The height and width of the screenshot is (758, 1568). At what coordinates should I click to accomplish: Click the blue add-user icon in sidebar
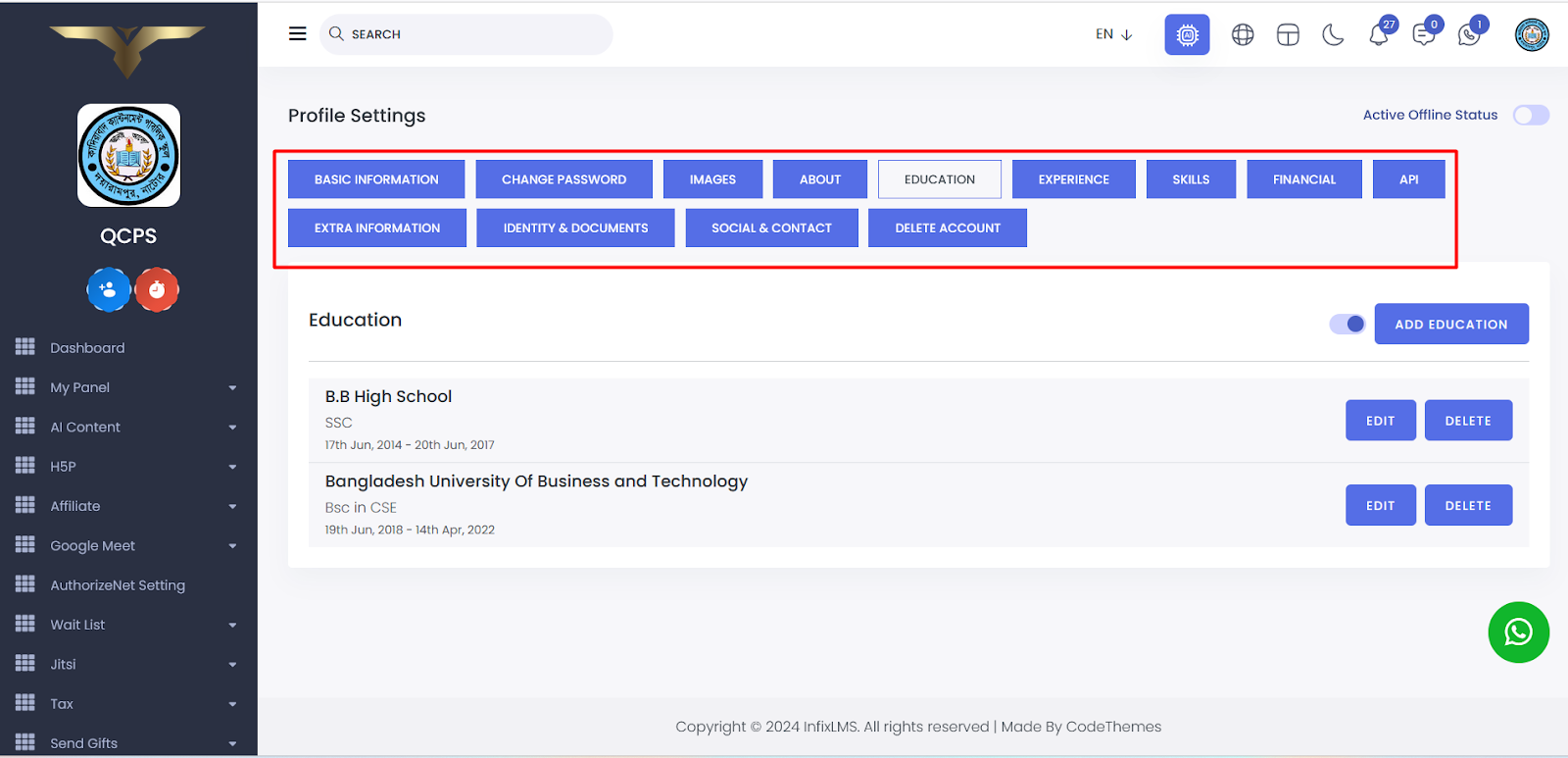tap(109, 290)
